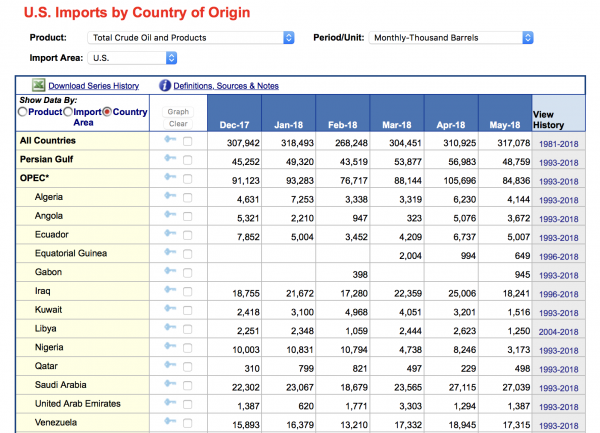Click the U.S. Imports by Country of Origin title

pos(137,12)
